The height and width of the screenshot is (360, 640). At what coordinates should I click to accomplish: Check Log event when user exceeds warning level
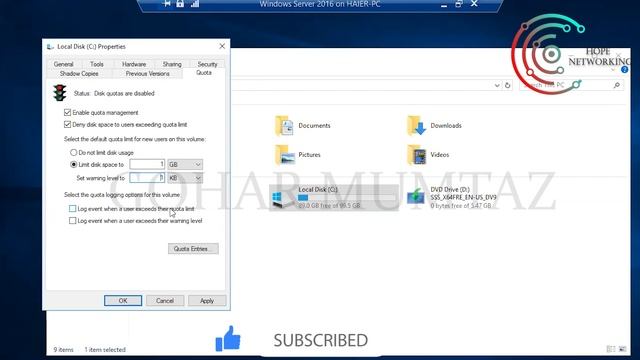[x=72, y=221]
